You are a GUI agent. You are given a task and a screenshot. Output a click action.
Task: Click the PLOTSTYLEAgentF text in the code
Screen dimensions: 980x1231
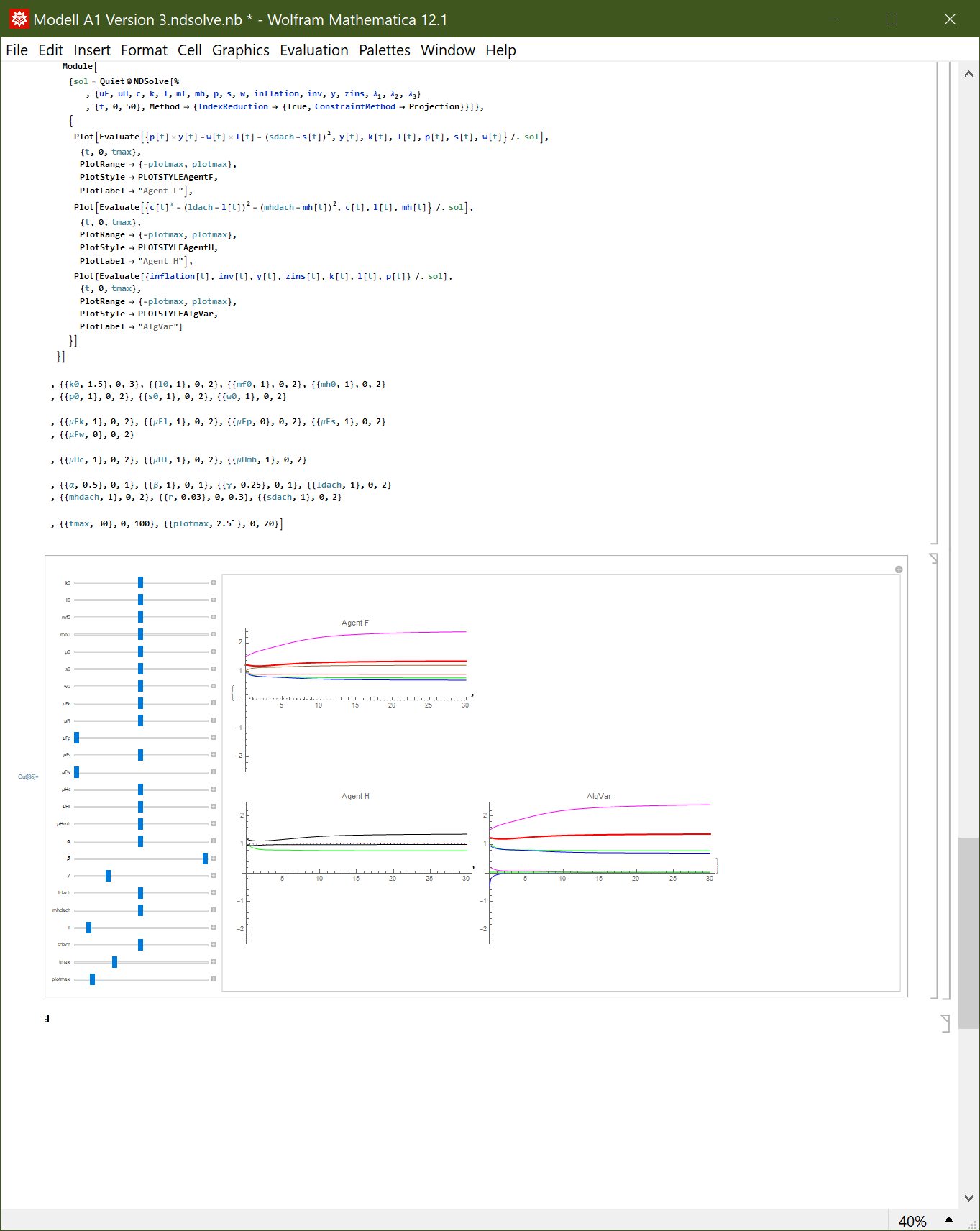pyautogui.click(x=176, y=177)
